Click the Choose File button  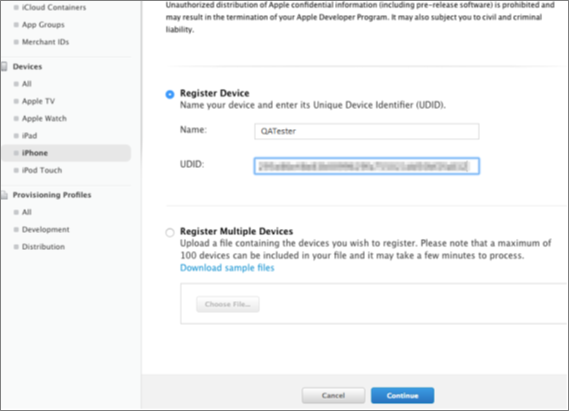tap(228, 304)
